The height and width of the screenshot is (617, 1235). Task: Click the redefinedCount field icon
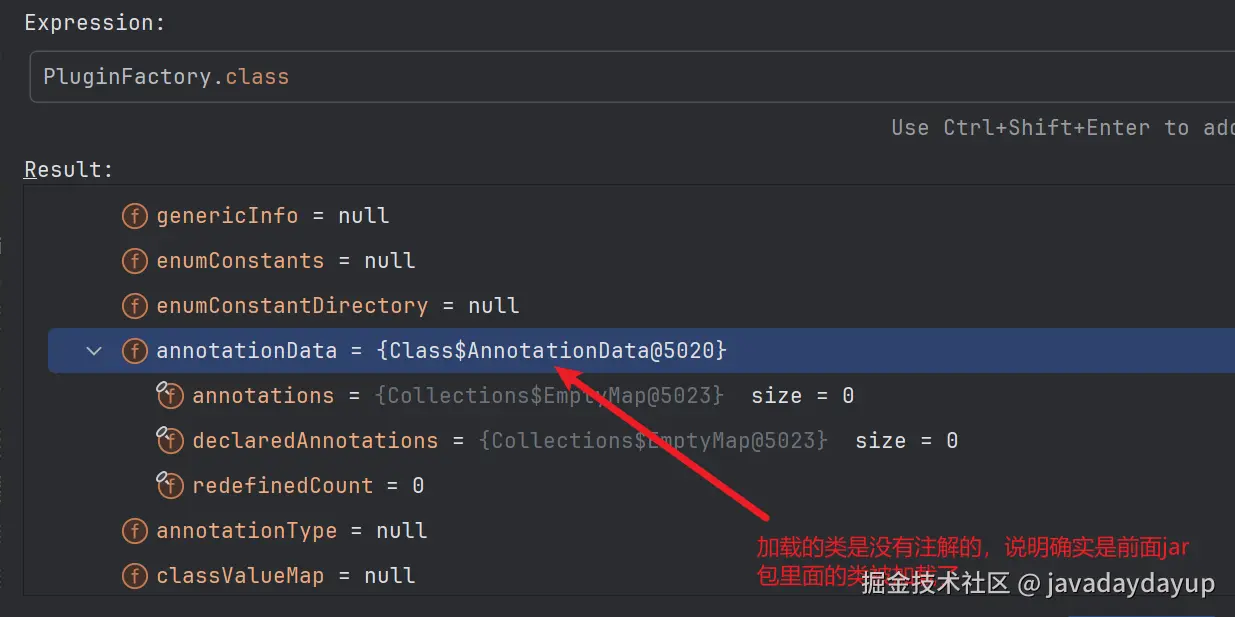pos(170,486)
